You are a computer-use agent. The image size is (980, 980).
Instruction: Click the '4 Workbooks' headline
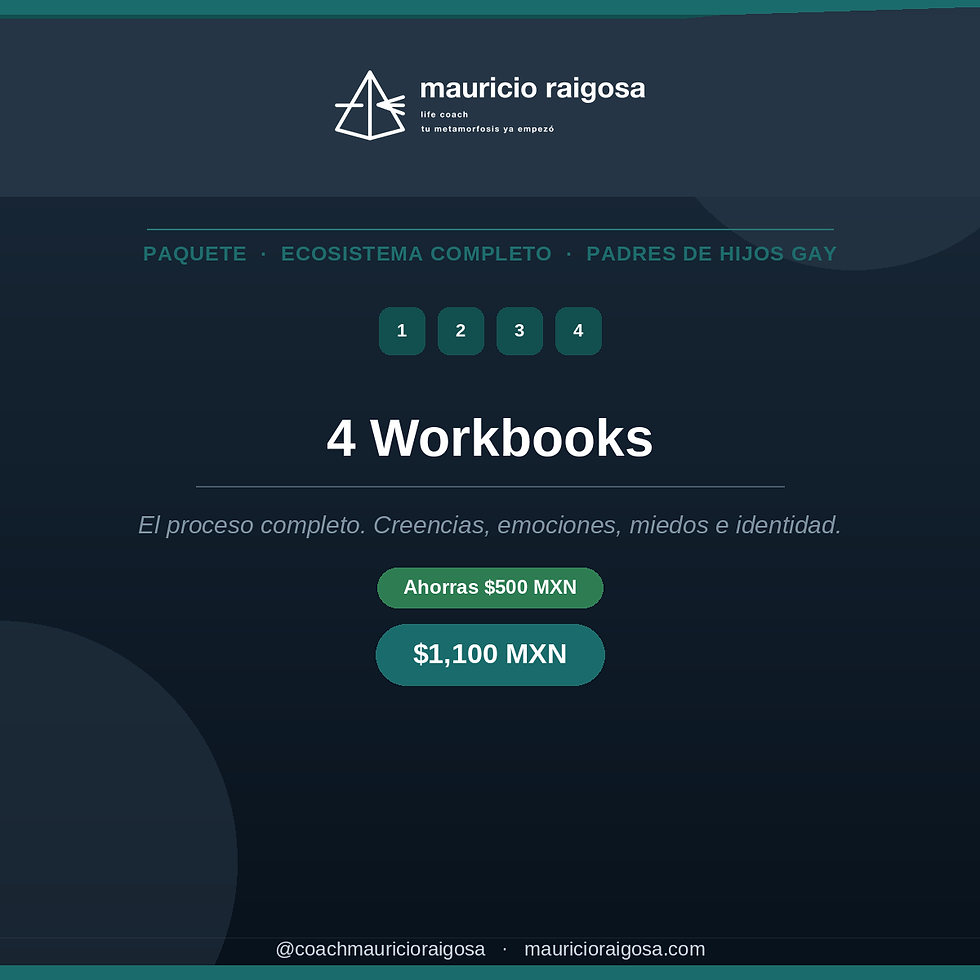click(x=490, y=438)
